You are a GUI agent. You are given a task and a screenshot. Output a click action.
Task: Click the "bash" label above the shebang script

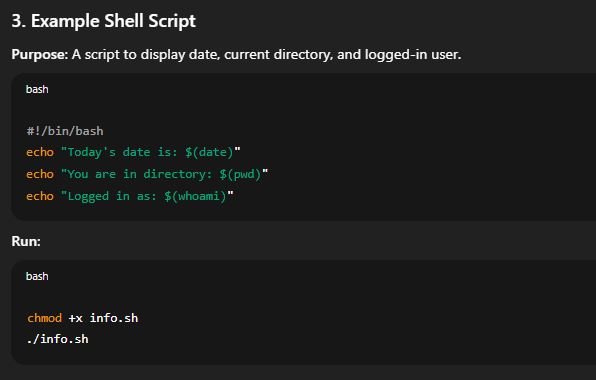[x=37, y=89]
